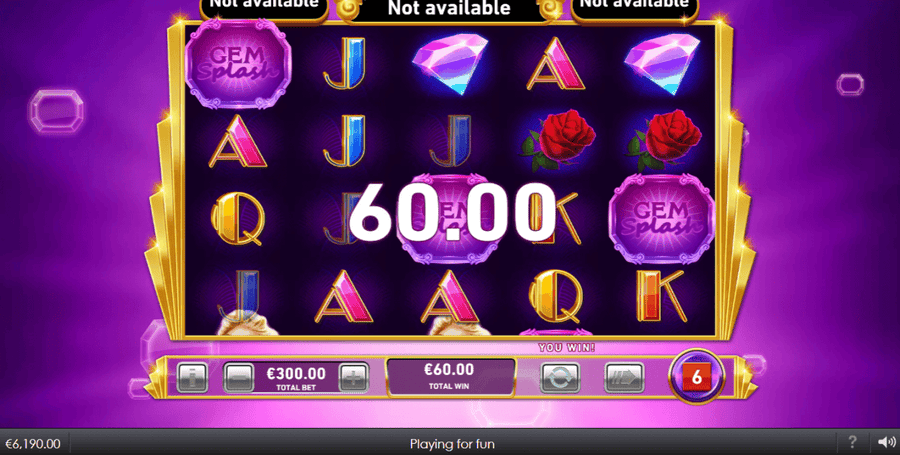Select the red rose on fourth reel
Image resolution: width=900 pixels, height=455 pixels.
557,141
